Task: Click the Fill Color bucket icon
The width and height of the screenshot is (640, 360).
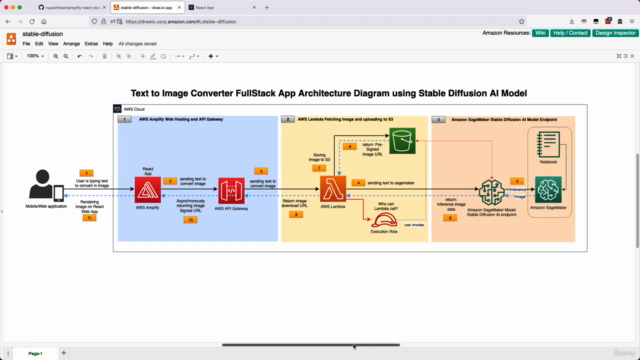Action: (x=142, y=56)
